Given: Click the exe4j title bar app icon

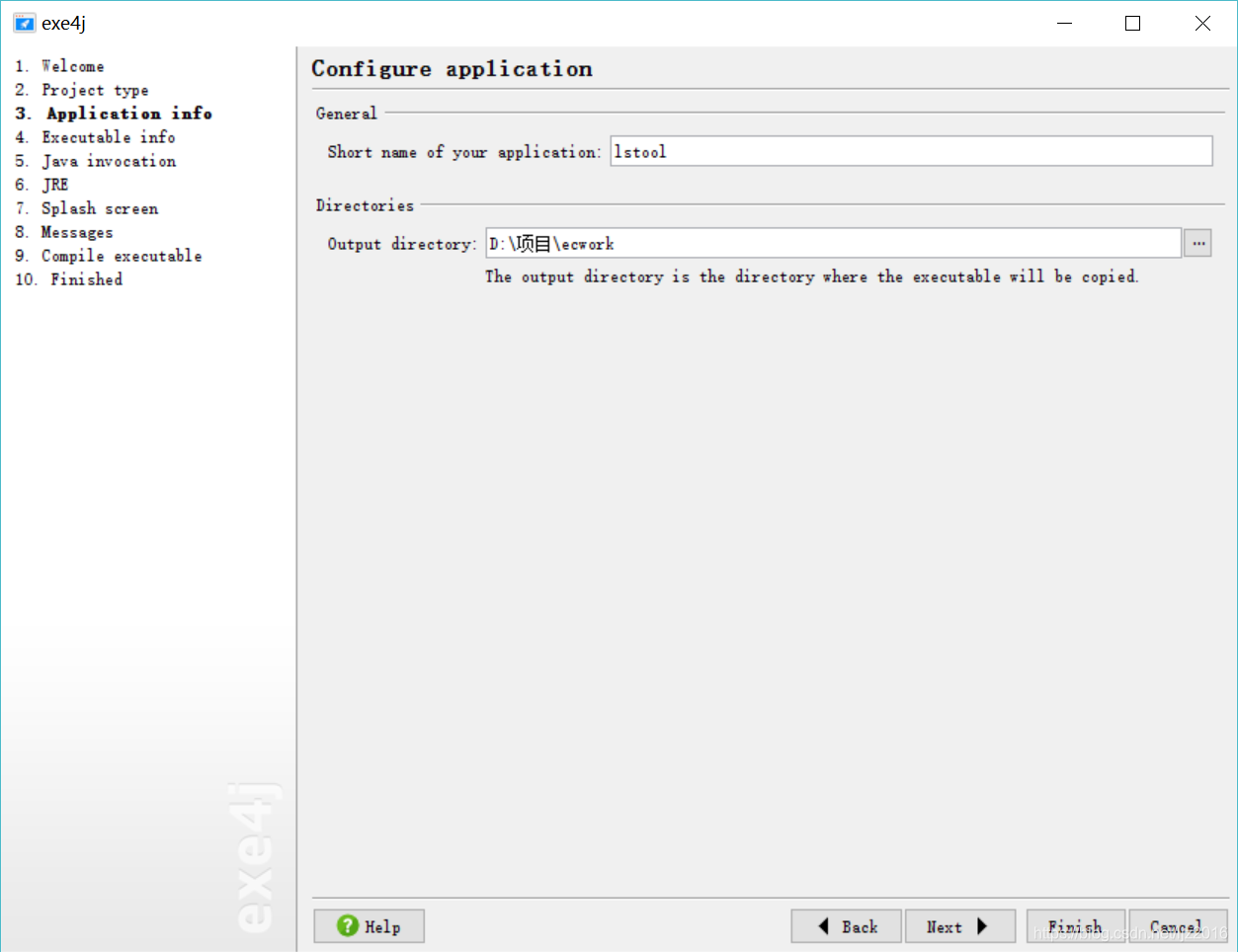Looking at the screenshot, I should [x=25, y=23].
